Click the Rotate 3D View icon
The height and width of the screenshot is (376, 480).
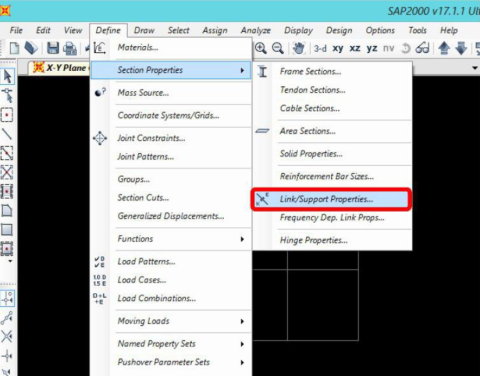406,49
